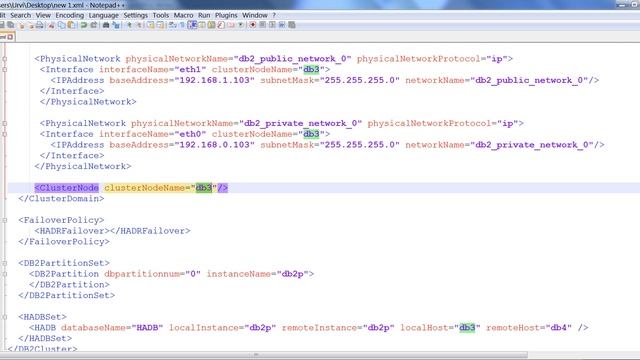Open the Search menu
This screenshot has height=360, width=640.
[x=20, y=15]
